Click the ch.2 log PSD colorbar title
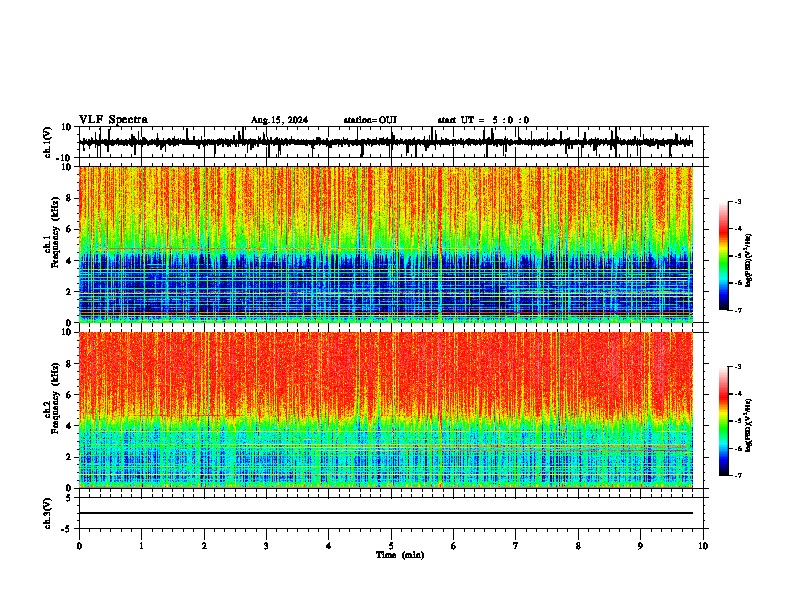This screenshot has height=612, width=792. 749,424
